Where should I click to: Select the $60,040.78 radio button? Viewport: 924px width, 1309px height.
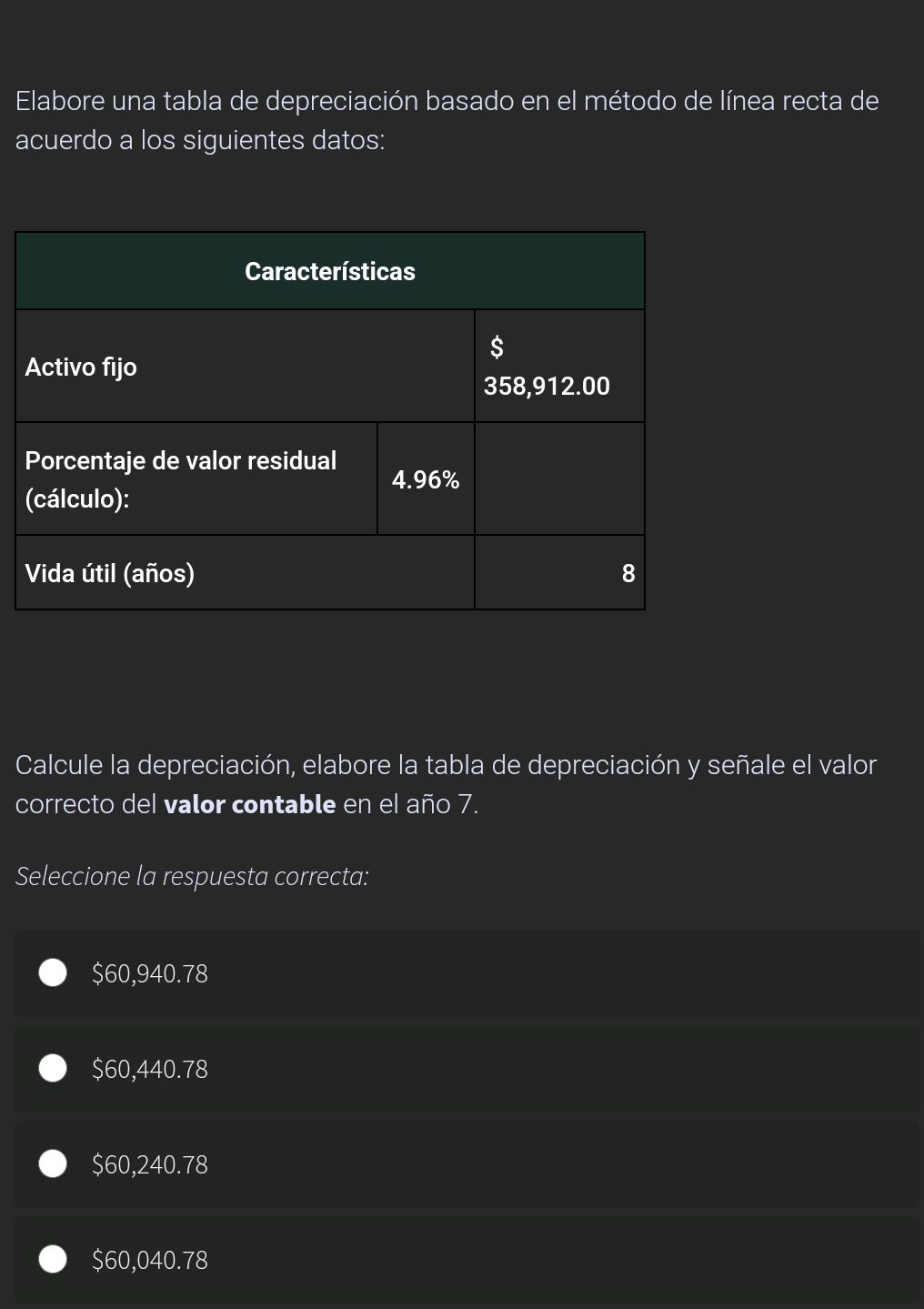click(52, 1260)
